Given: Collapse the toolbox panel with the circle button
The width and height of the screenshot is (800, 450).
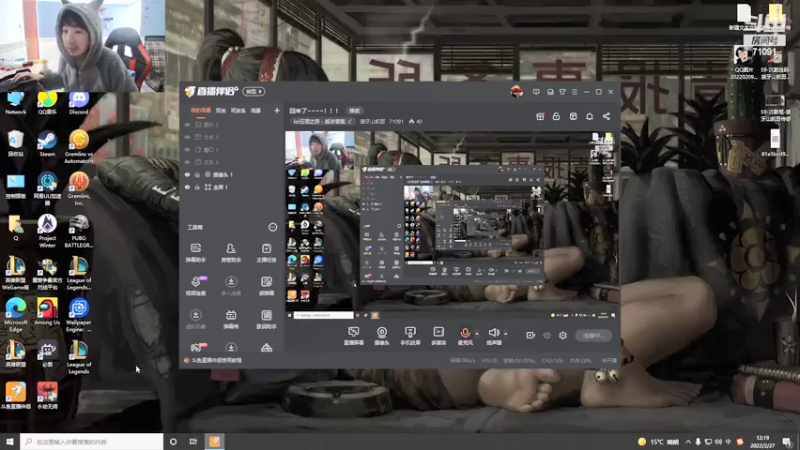Looking at the screenshot, I should pos(272,227).
